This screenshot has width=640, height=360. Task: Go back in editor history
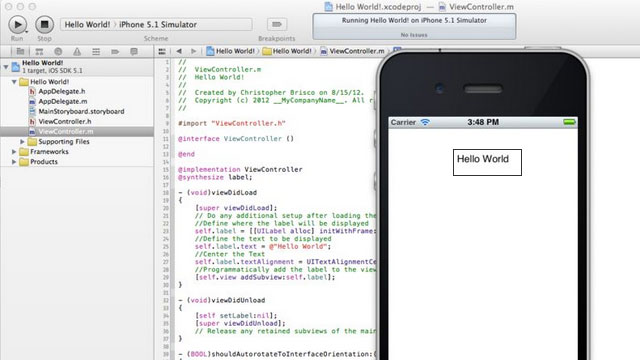(179, 51)
